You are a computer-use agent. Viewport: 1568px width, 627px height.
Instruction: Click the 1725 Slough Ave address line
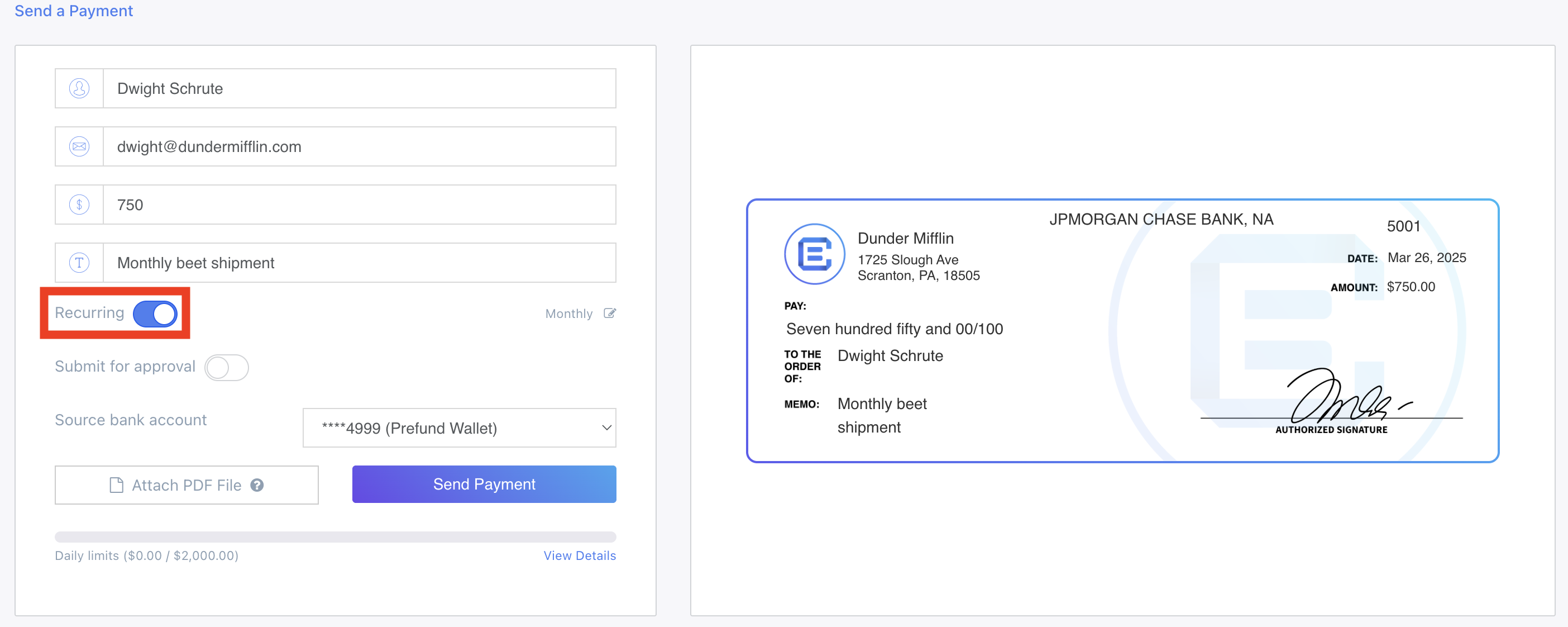(x=908, y=260)
